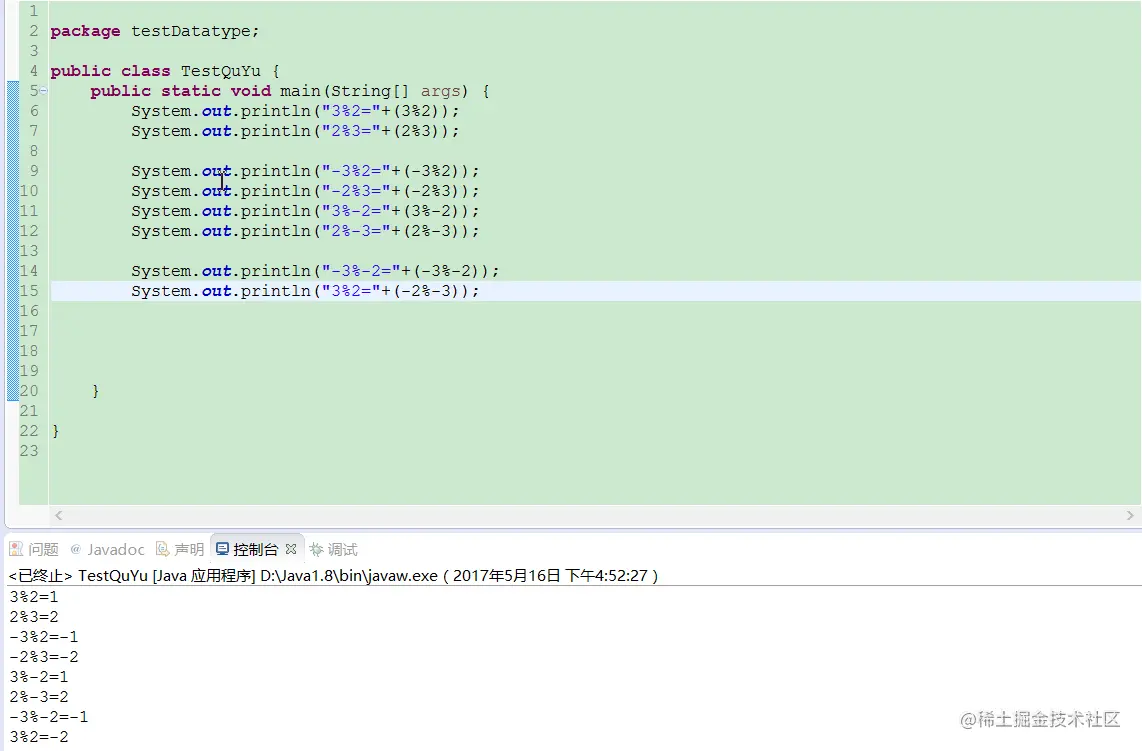Click highlighted line with (-2%-3)
Image resolution: width=1142 pixels, height=751 pixels.
(x=305, y=291)
